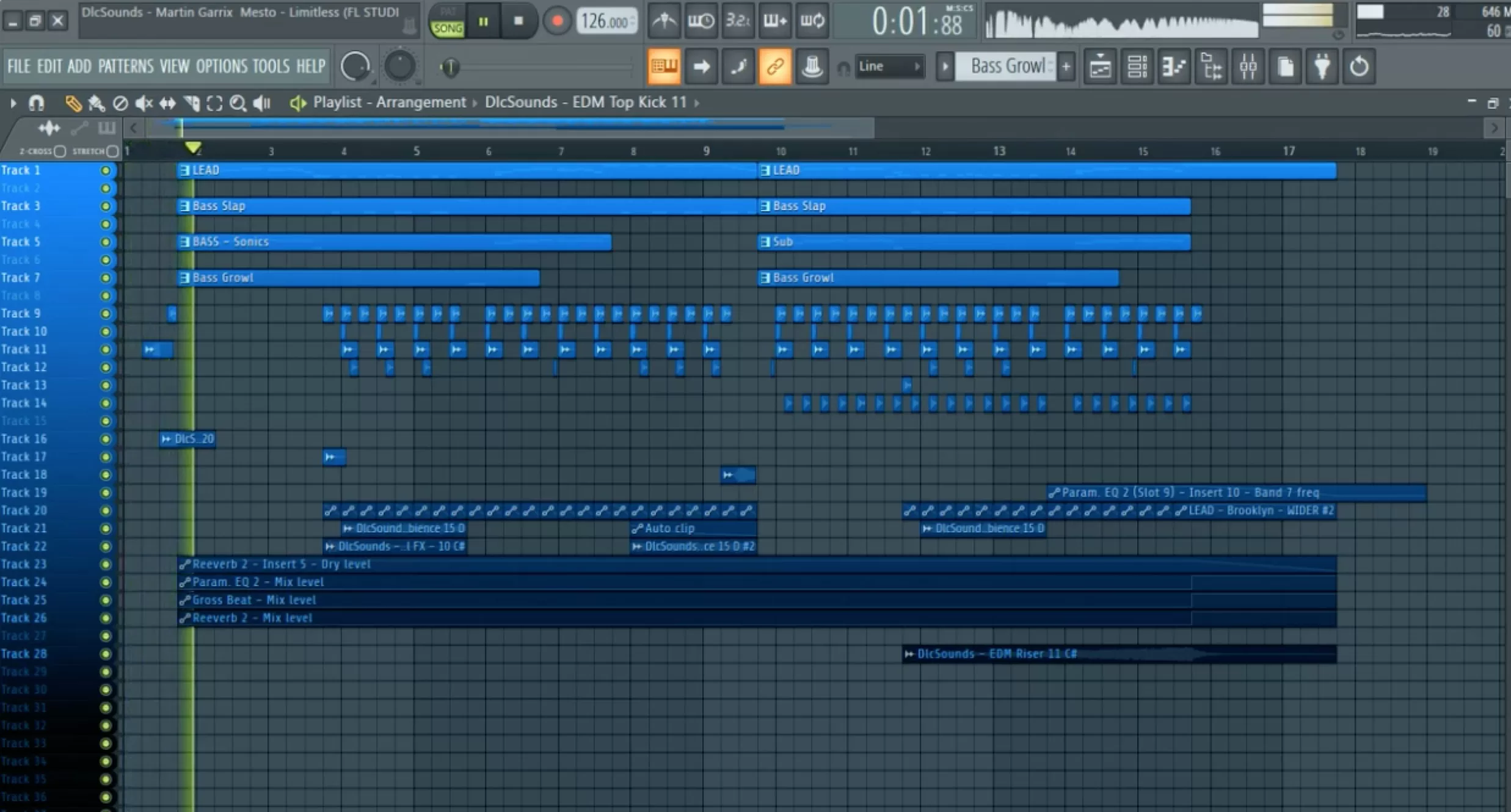The height and width of the screenshot is (812, 1511).
Task: Pause playback with the pause button
Action: tap(483, 21)
